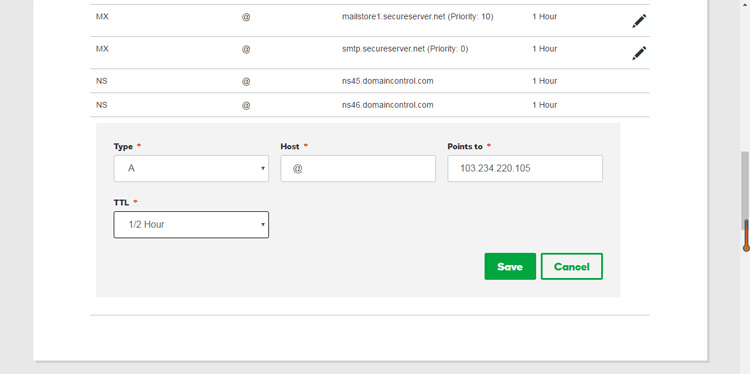Edit the smtp.secureserver.net MX record pencil
The image size is (750, 374).
tap(639, 53)
